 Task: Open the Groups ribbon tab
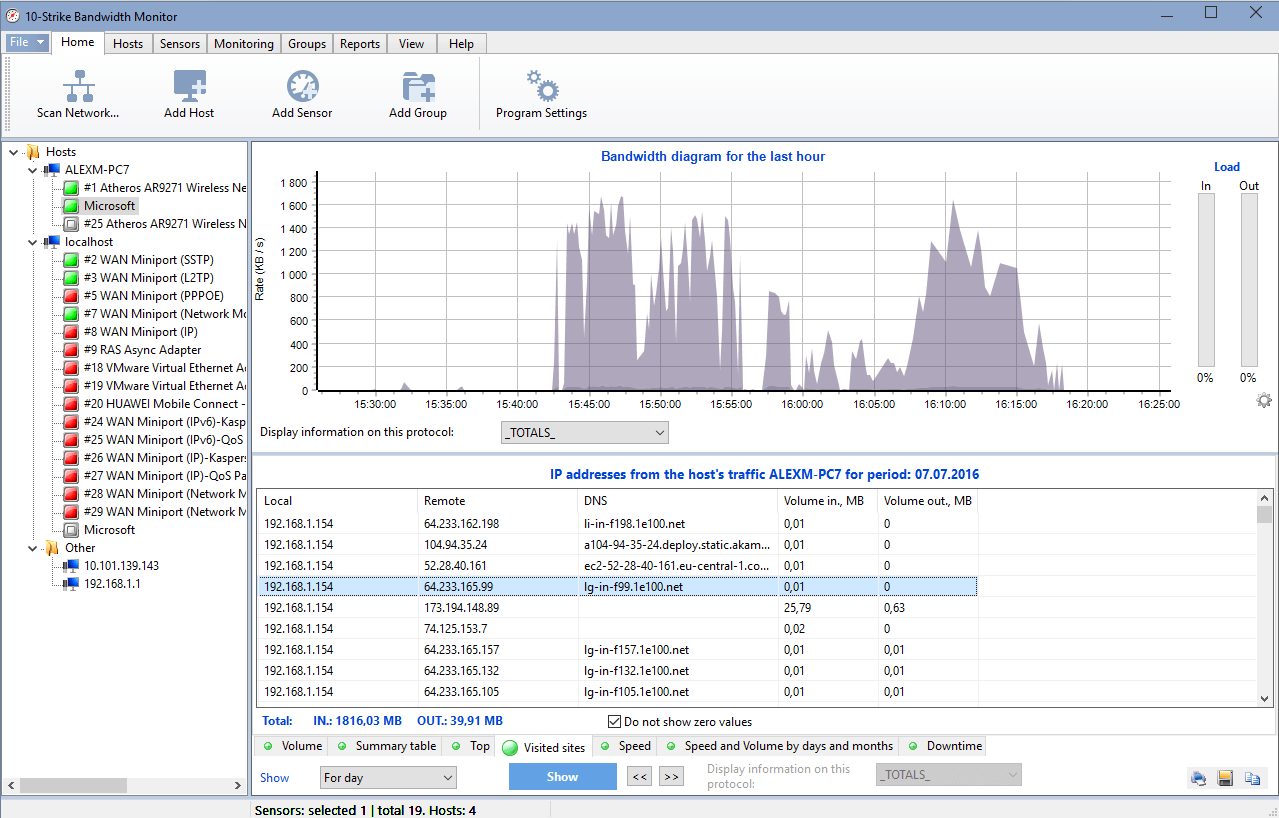coord(307,44)
